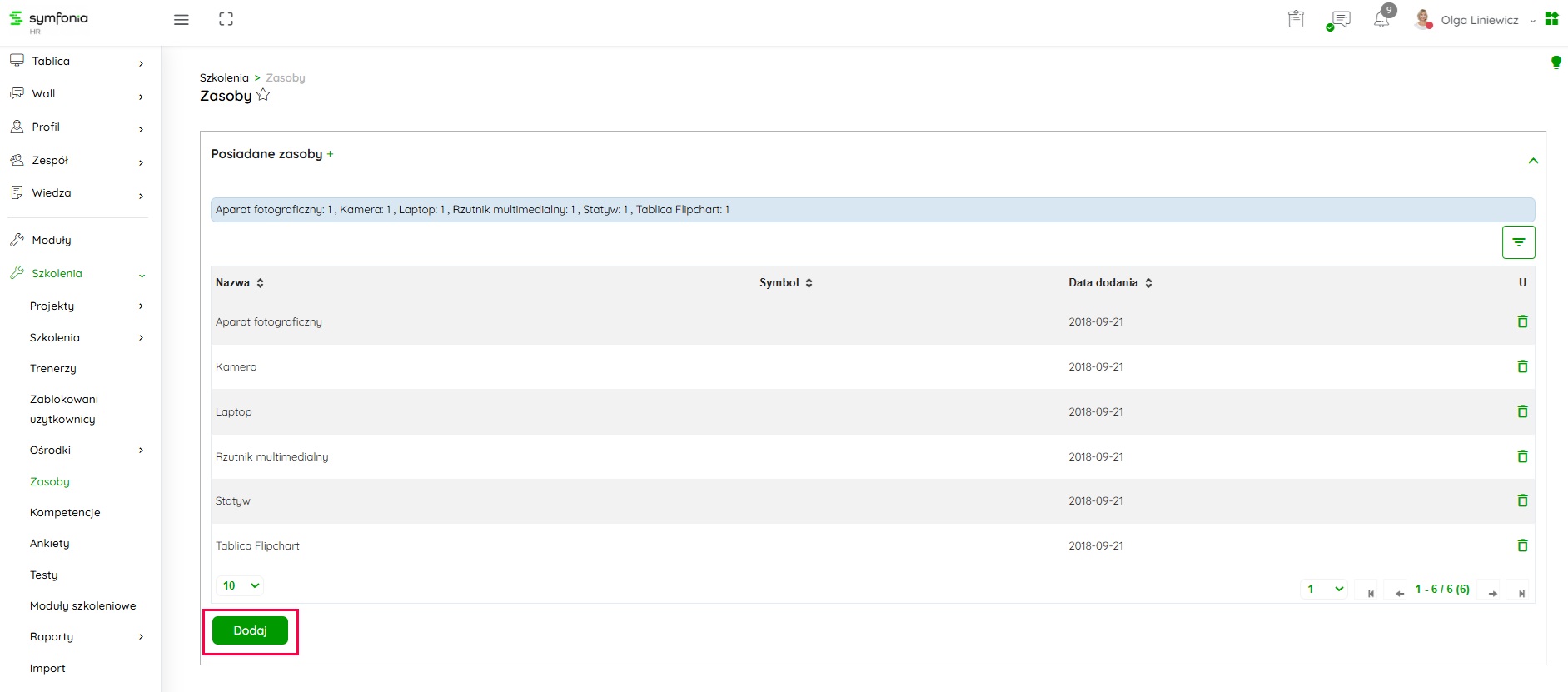
Task: Collapse the Posiadane zasoby panel
Action: click(x=1532, y=161)
